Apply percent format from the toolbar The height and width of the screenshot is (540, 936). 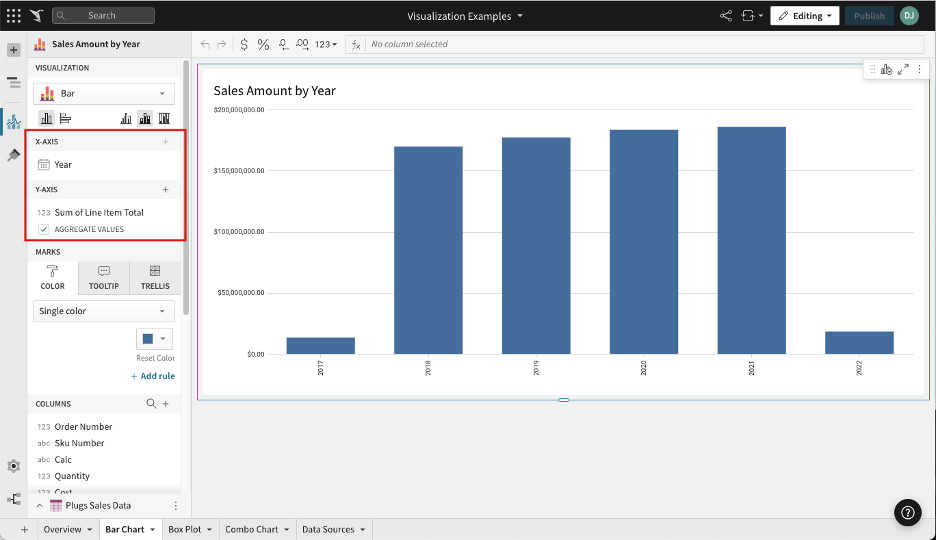click(263, 44)
